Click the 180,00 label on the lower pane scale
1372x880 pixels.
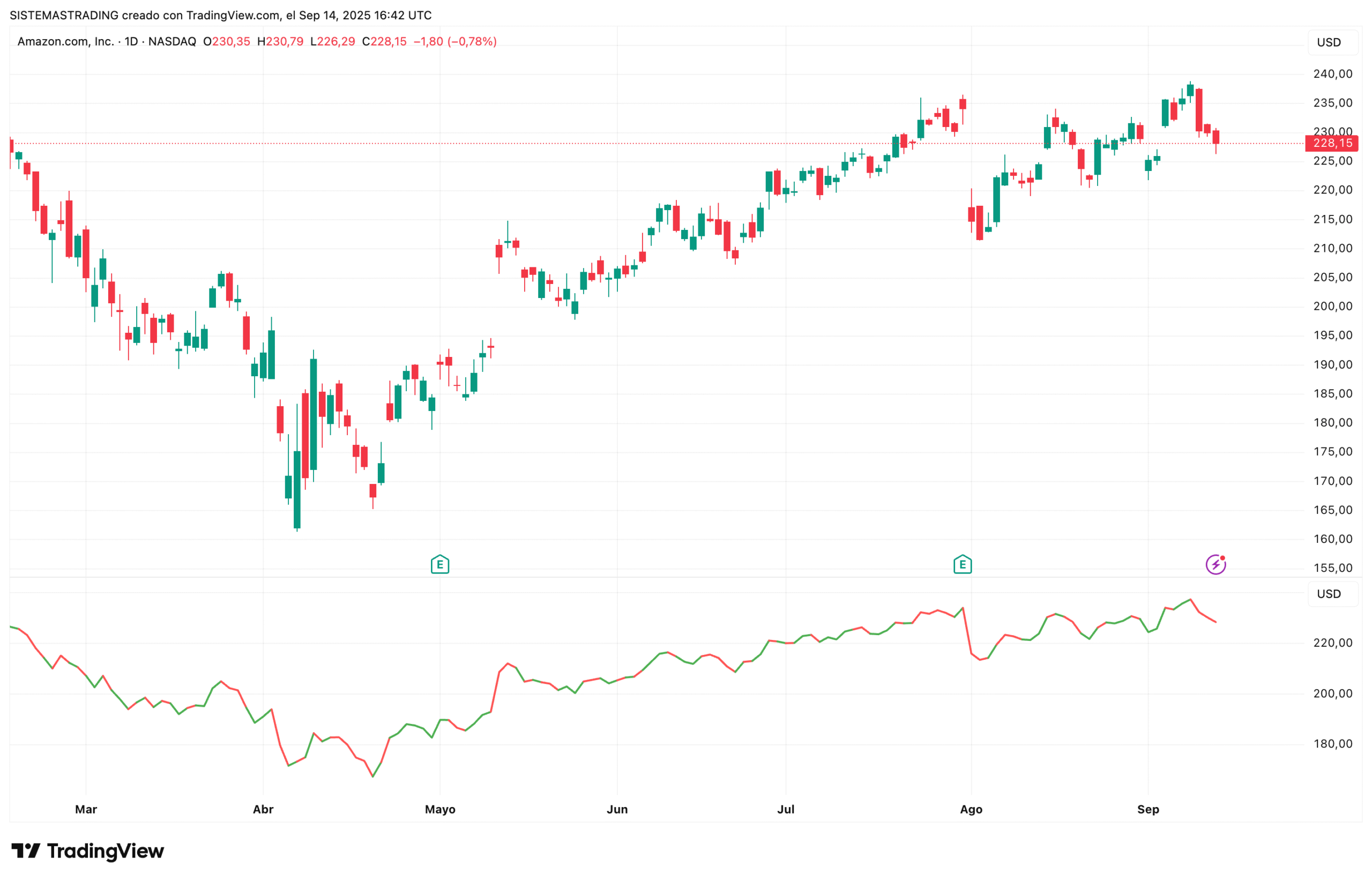pos(1332,743)
